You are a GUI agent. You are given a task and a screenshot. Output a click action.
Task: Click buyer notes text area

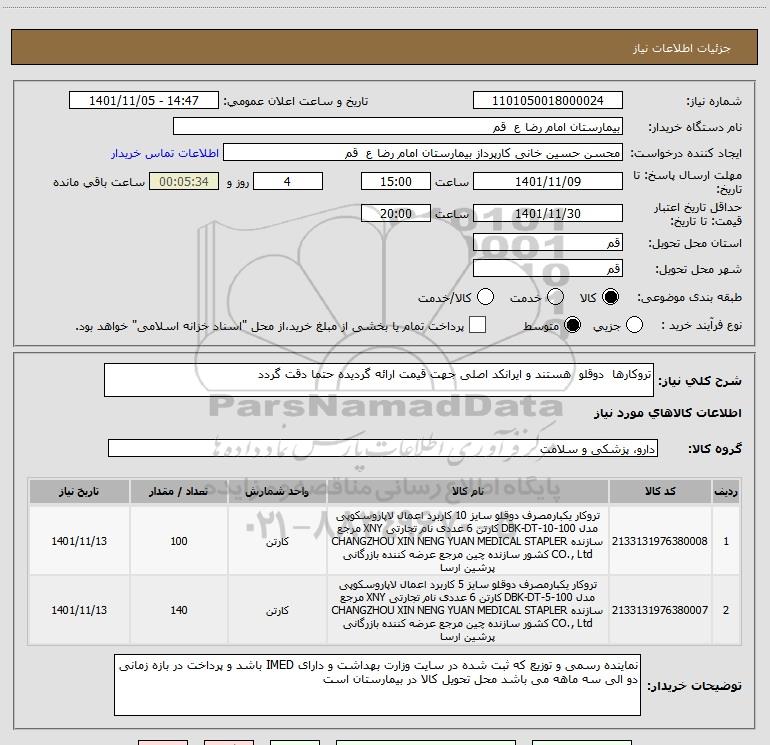[x=377, y=685]
